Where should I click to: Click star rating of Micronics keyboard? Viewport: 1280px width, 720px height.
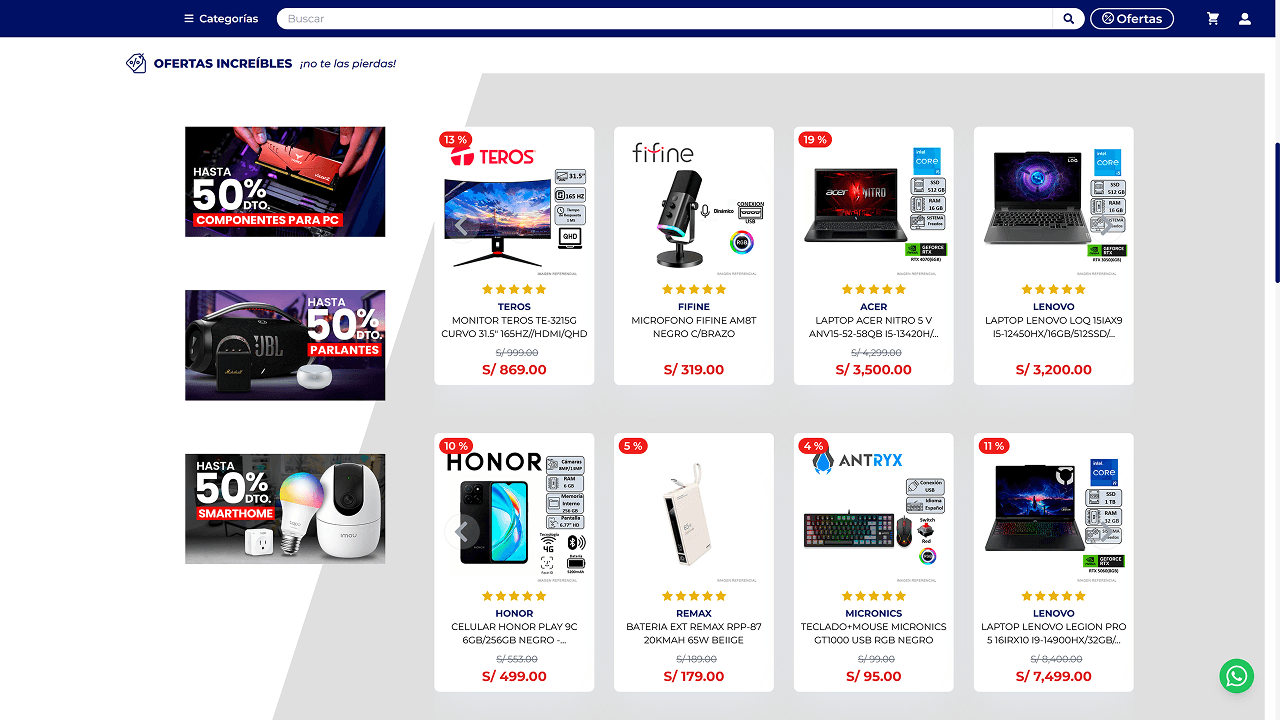[x=874, y=596]
